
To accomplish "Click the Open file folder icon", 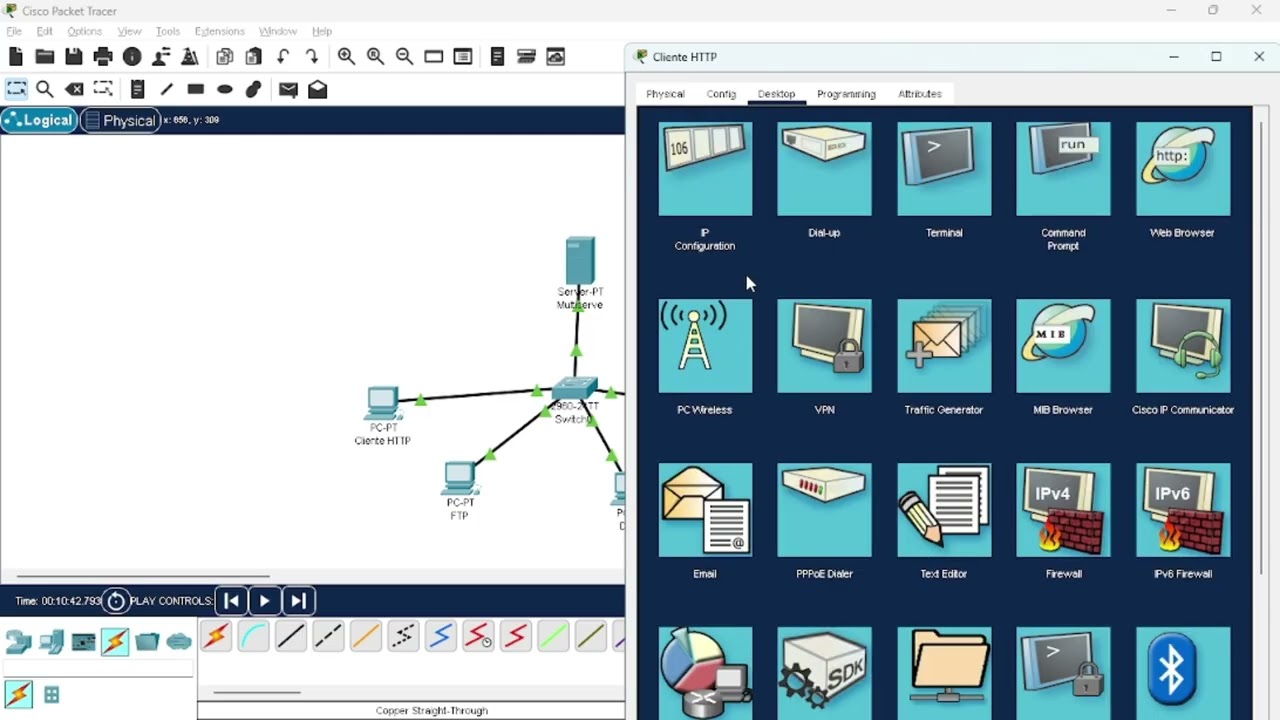I will pos(45,57).
